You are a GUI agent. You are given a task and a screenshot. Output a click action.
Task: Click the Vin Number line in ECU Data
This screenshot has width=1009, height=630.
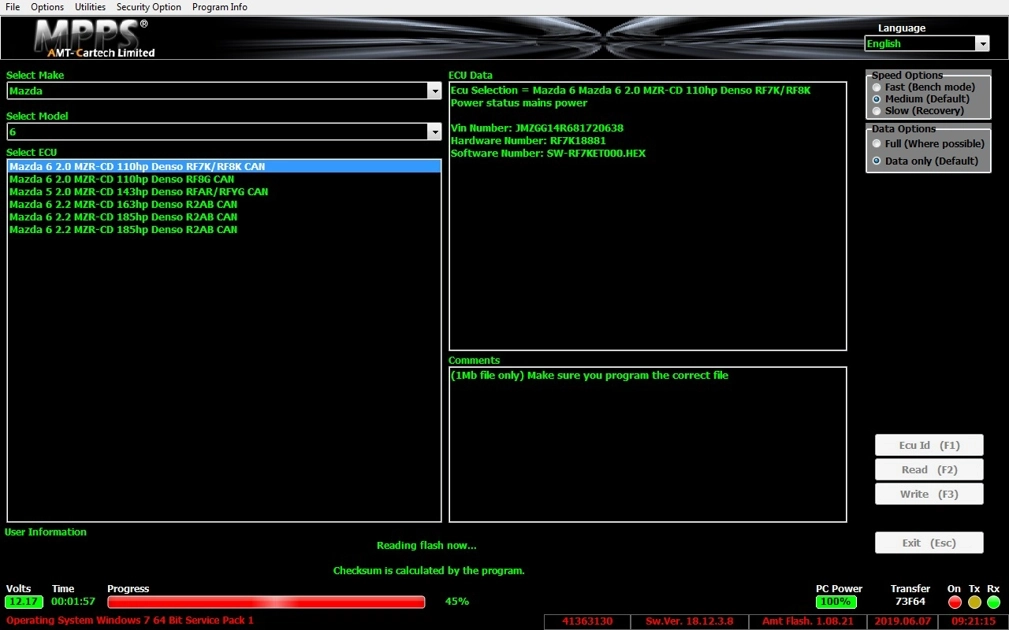click(537, 128)
